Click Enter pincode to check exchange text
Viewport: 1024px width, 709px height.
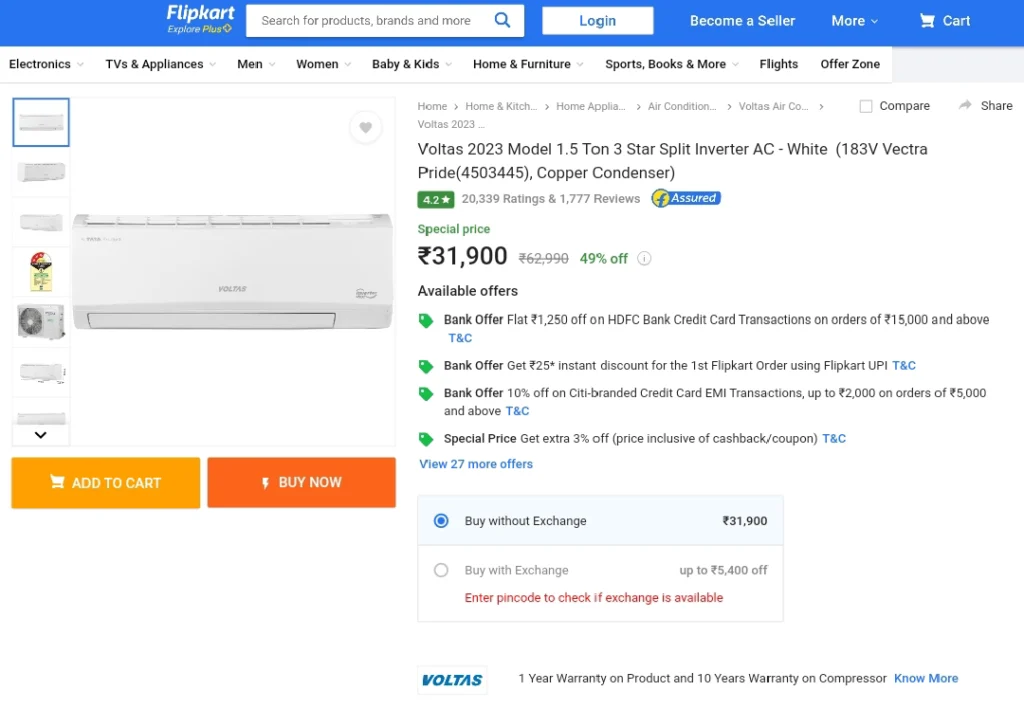pyautogui.click(x=594, y=598)
